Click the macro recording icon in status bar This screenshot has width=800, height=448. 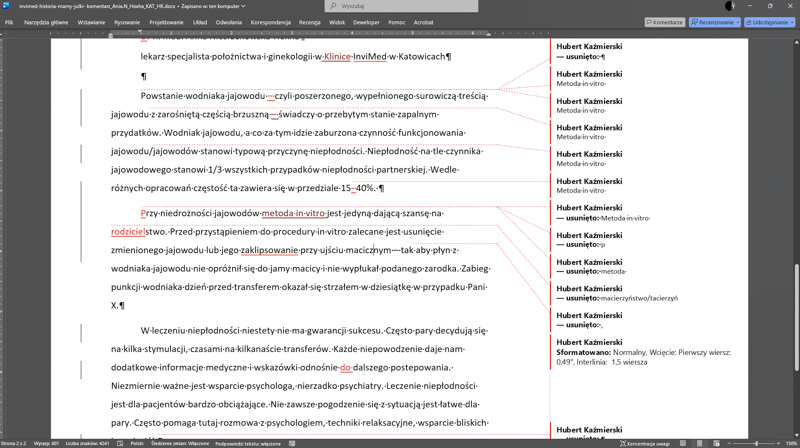(291, 443)
